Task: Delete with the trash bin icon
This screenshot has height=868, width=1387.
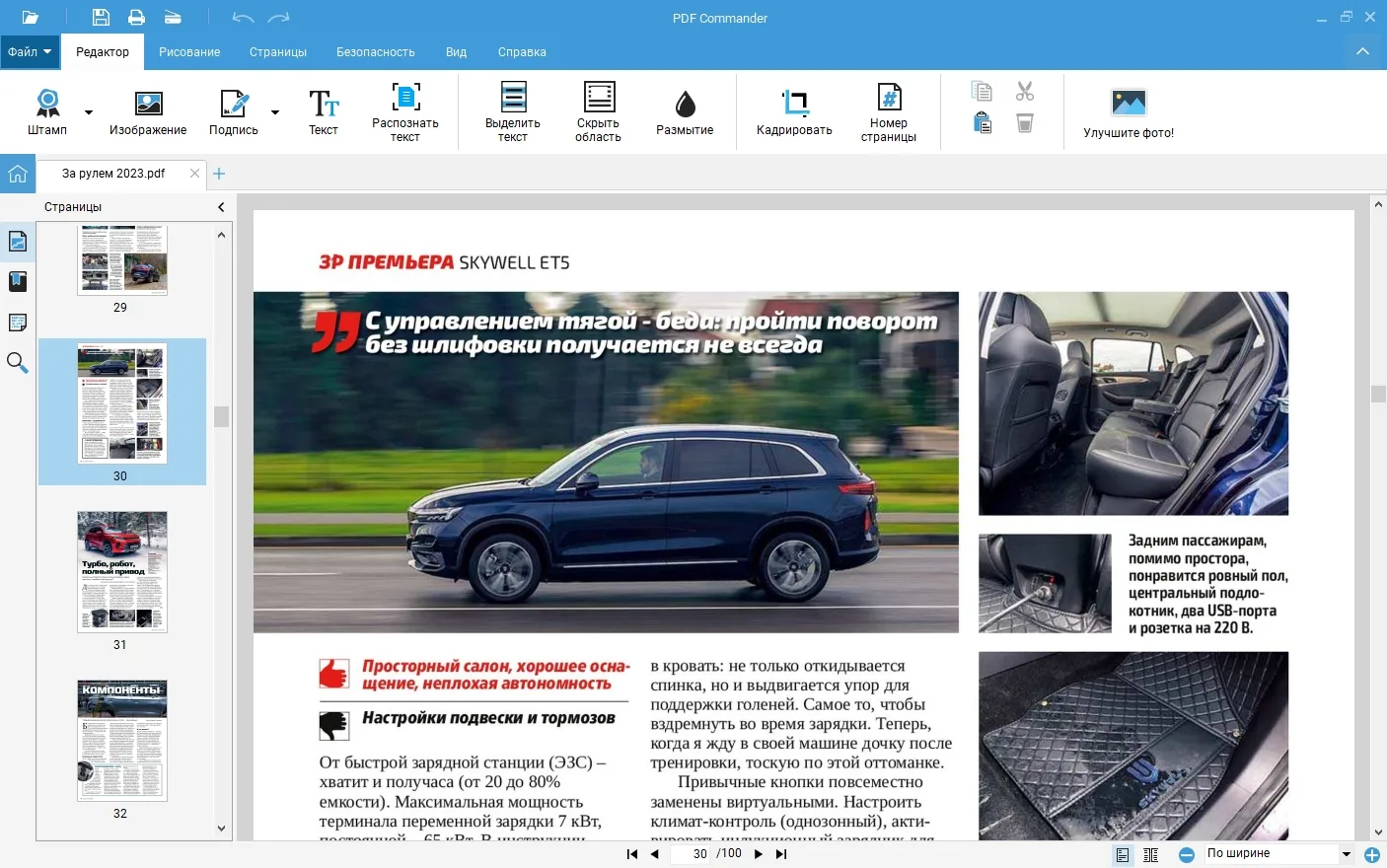Action: pos(1025,122)
